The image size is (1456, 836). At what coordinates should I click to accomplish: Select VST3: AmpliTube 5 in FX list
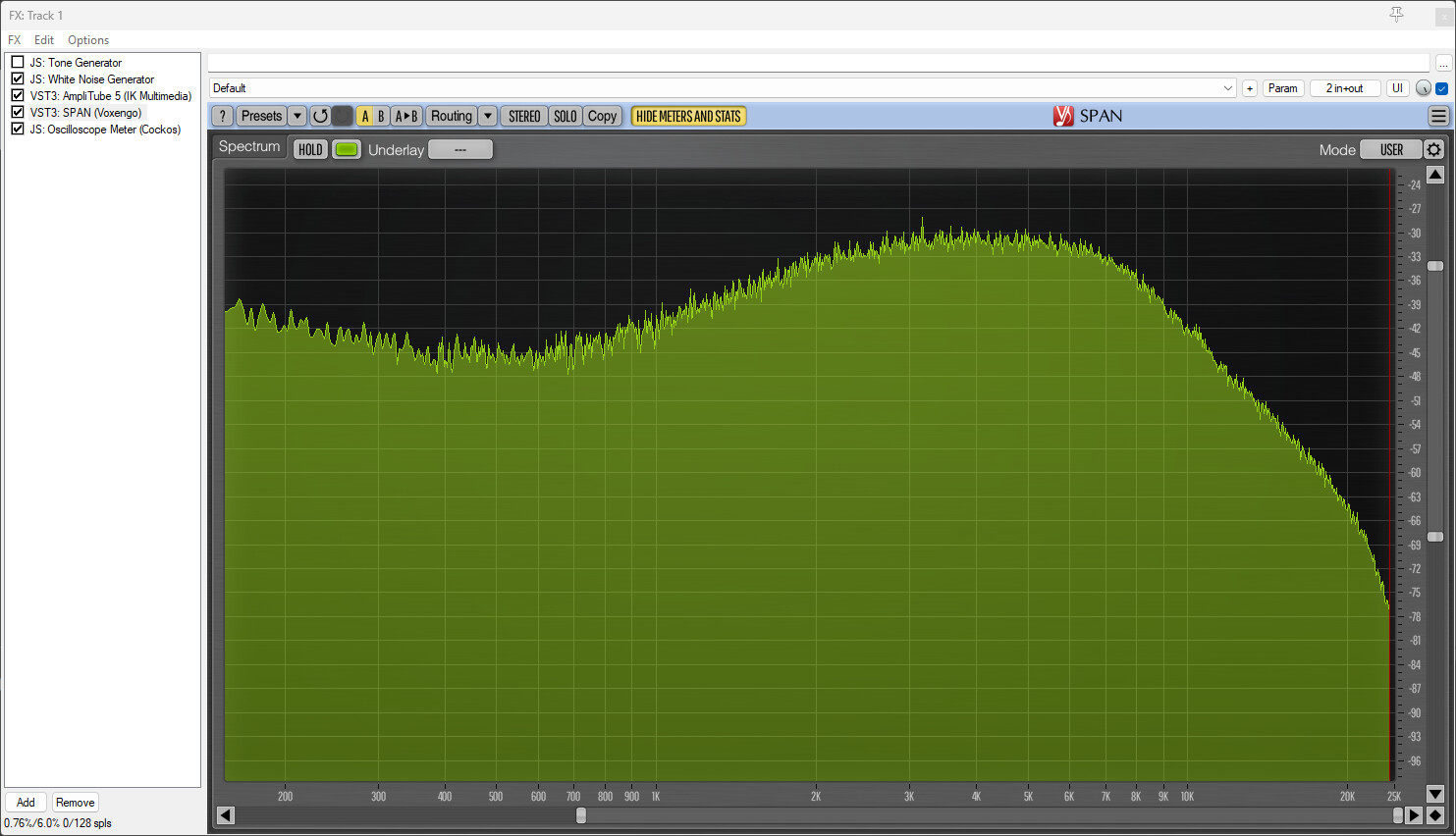point(110,96)
